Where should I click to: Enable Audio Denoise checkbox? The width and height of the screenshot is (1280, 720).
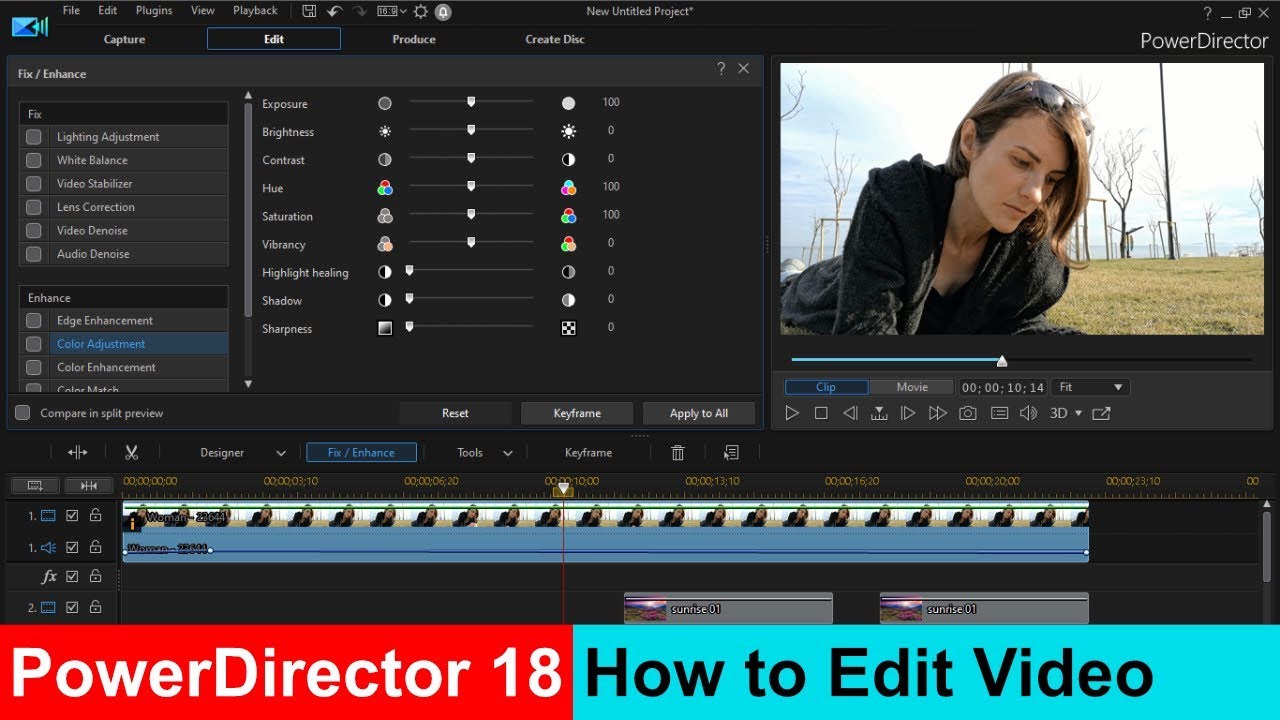point(34,254)
